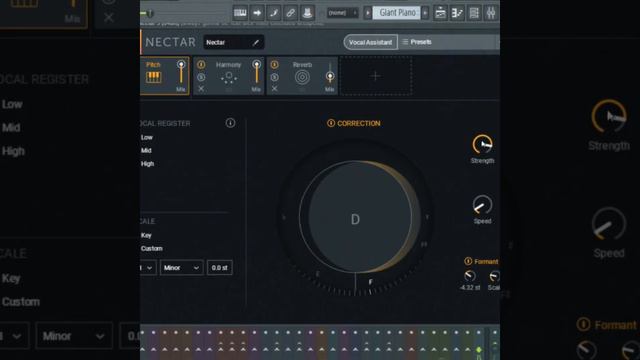Select the Reverb module tab
Screen dimensions: 640x360
(302, 76)
